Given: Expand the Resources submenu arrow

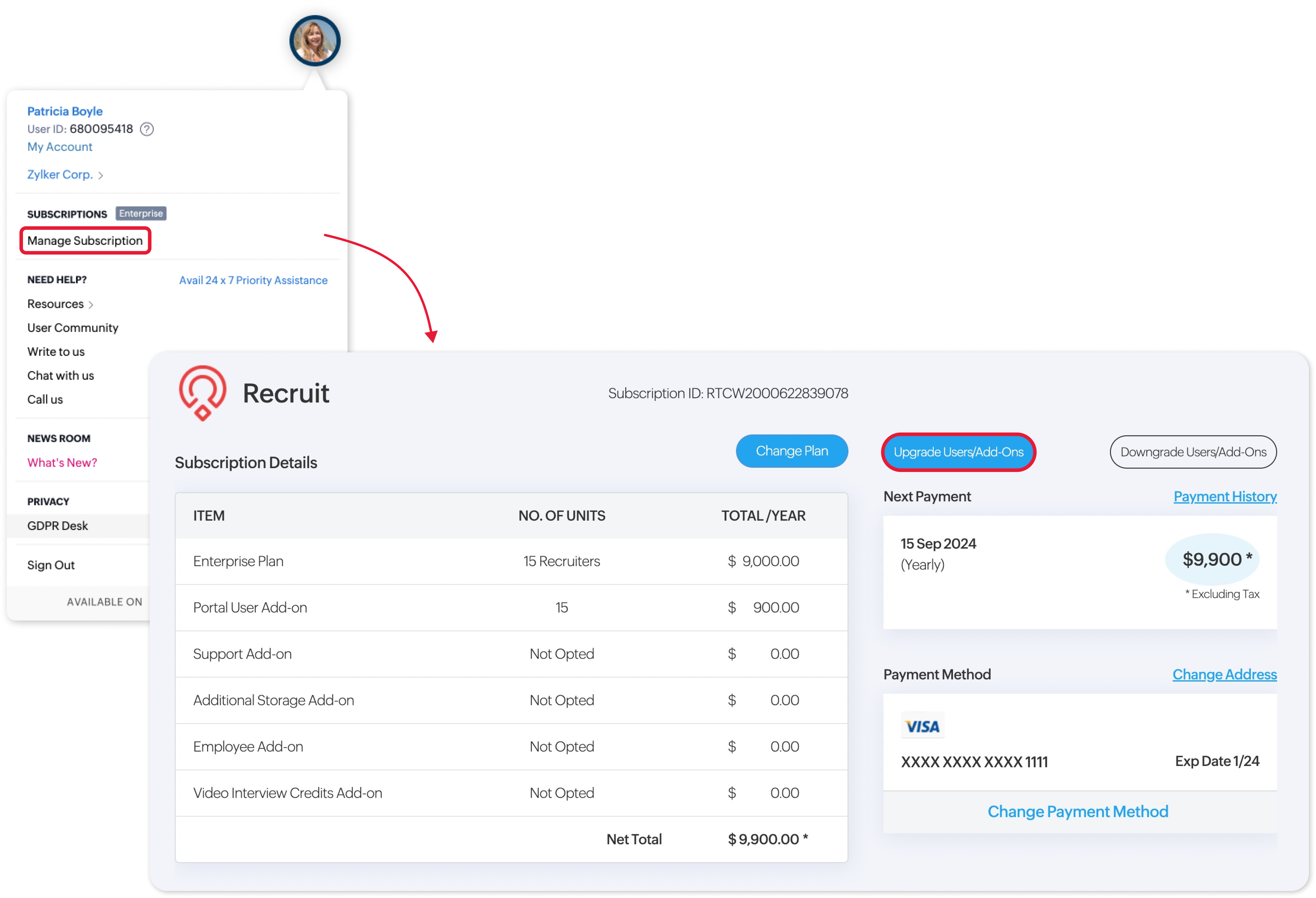Looking at the screenshot, I should (x=91, y=305).
